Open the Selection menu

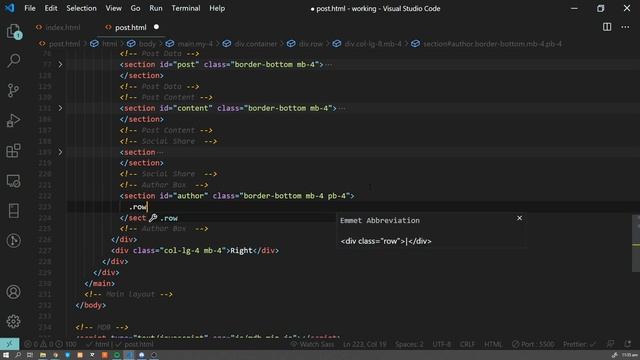[x=81, y=8]
